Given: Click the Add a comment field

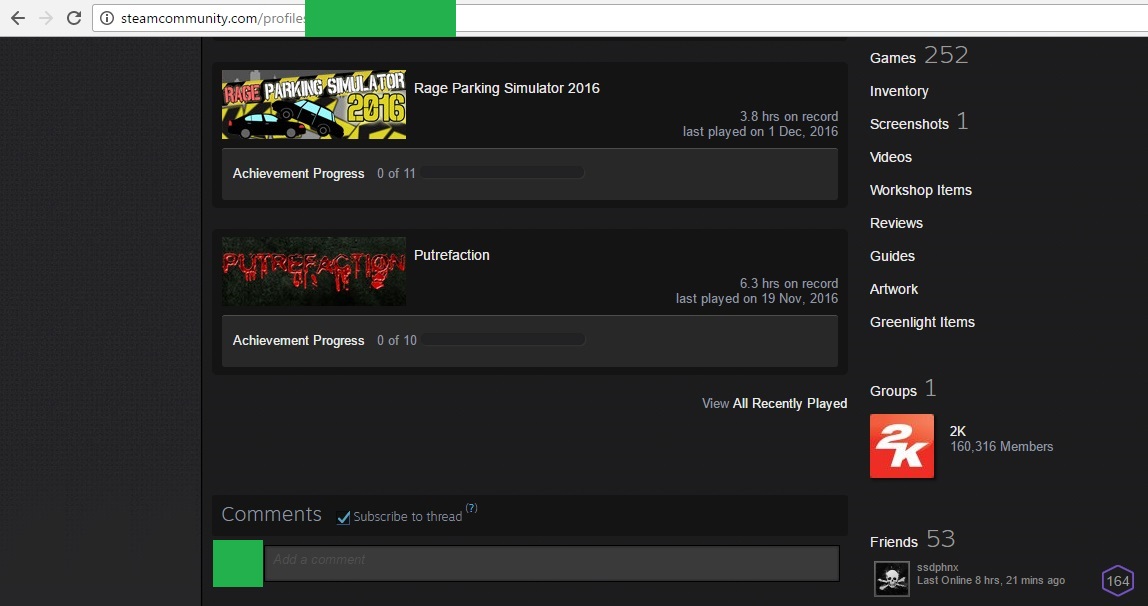Looking at the screenshot, I should [x=552, y=564].
